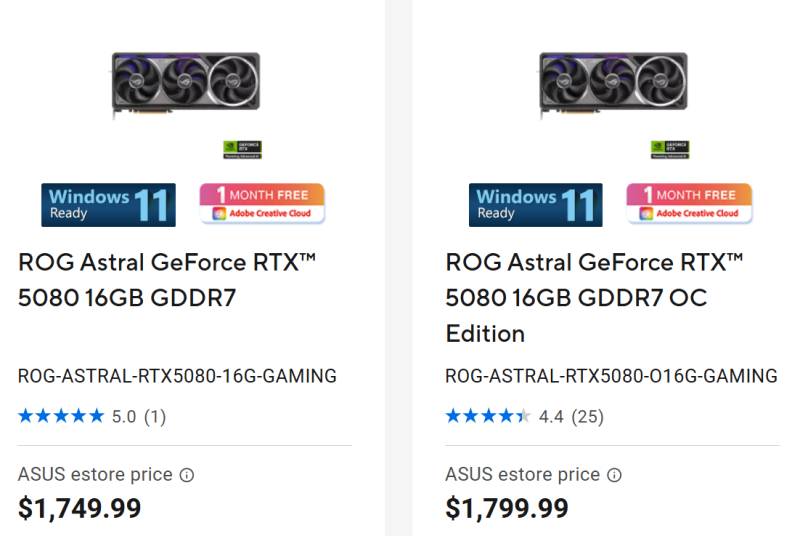Screen dimensions: 800x536
Task: Click model number ROG-ASTRAL-RTX5080-O16G-GAMING
Action: pyautogui.click(x=611, y=376)
